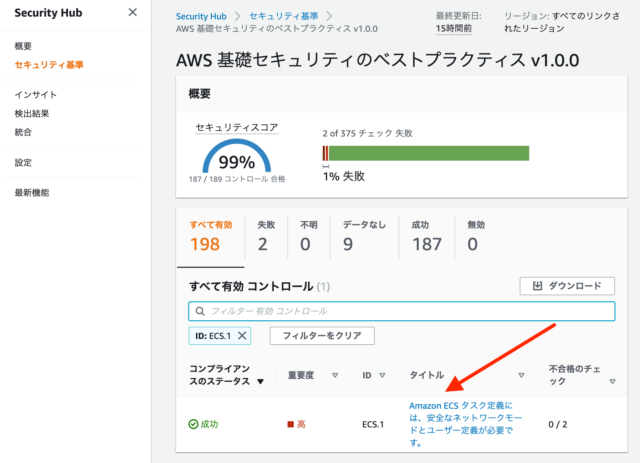Open 概要 in the sidebar

[23, 46]
